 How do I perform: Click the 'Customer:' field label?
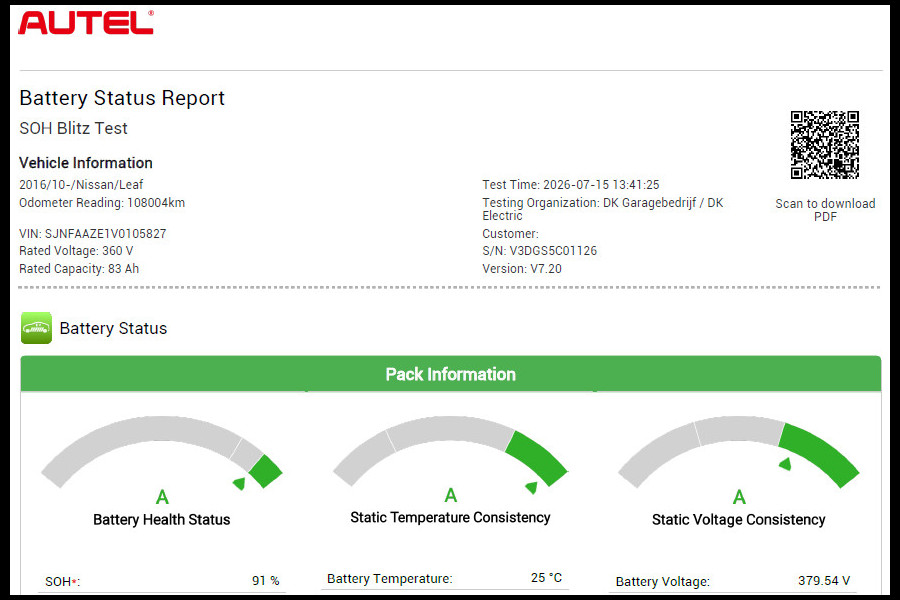(x=510, y=234)
